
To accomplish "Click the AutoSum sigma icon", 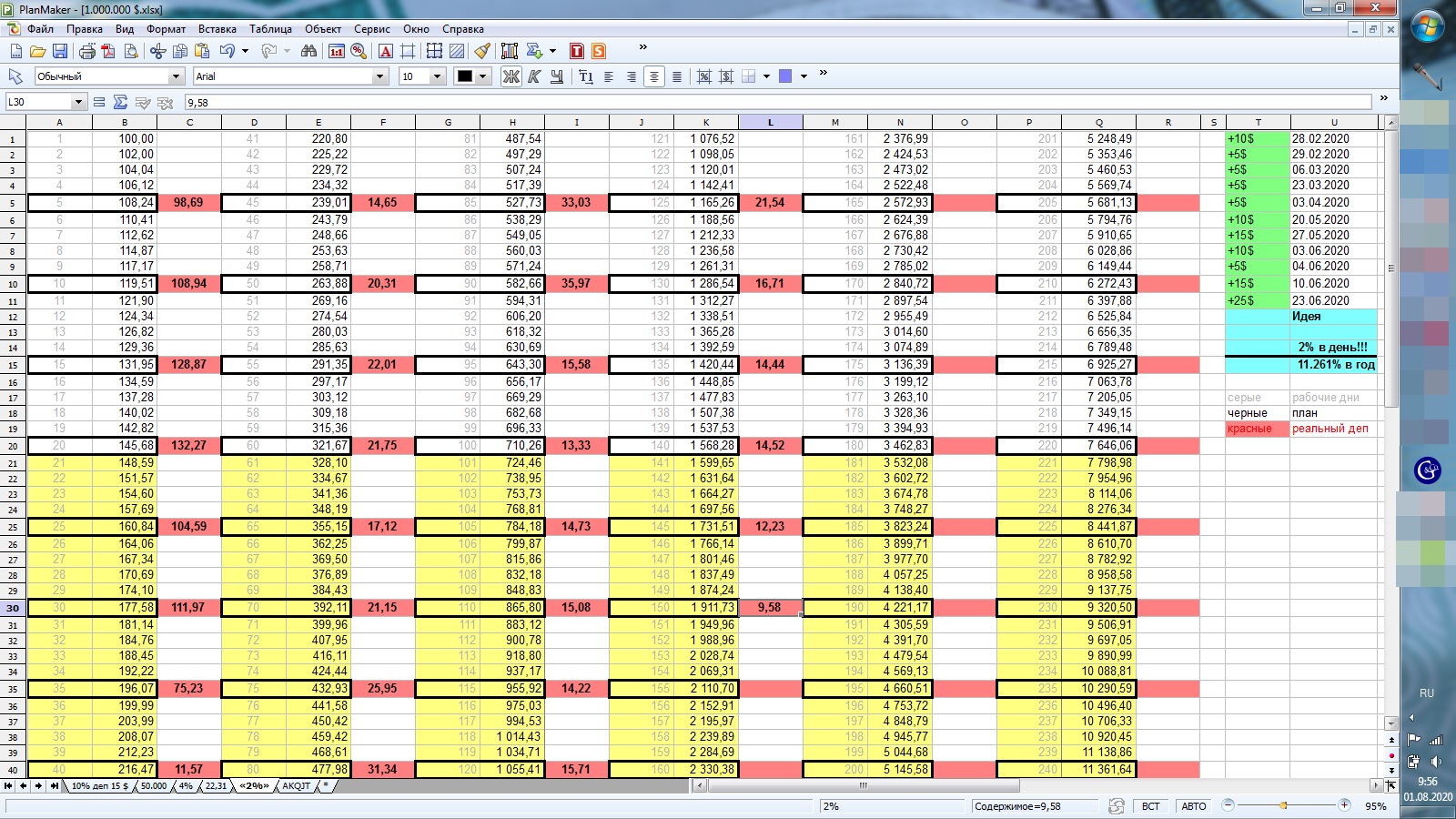I will [x=120, y=103].
